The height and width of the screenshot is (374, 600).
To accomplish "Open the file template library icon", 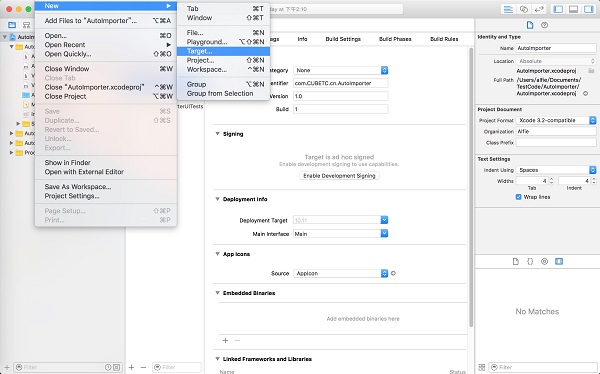I will [x=516, y=261].
